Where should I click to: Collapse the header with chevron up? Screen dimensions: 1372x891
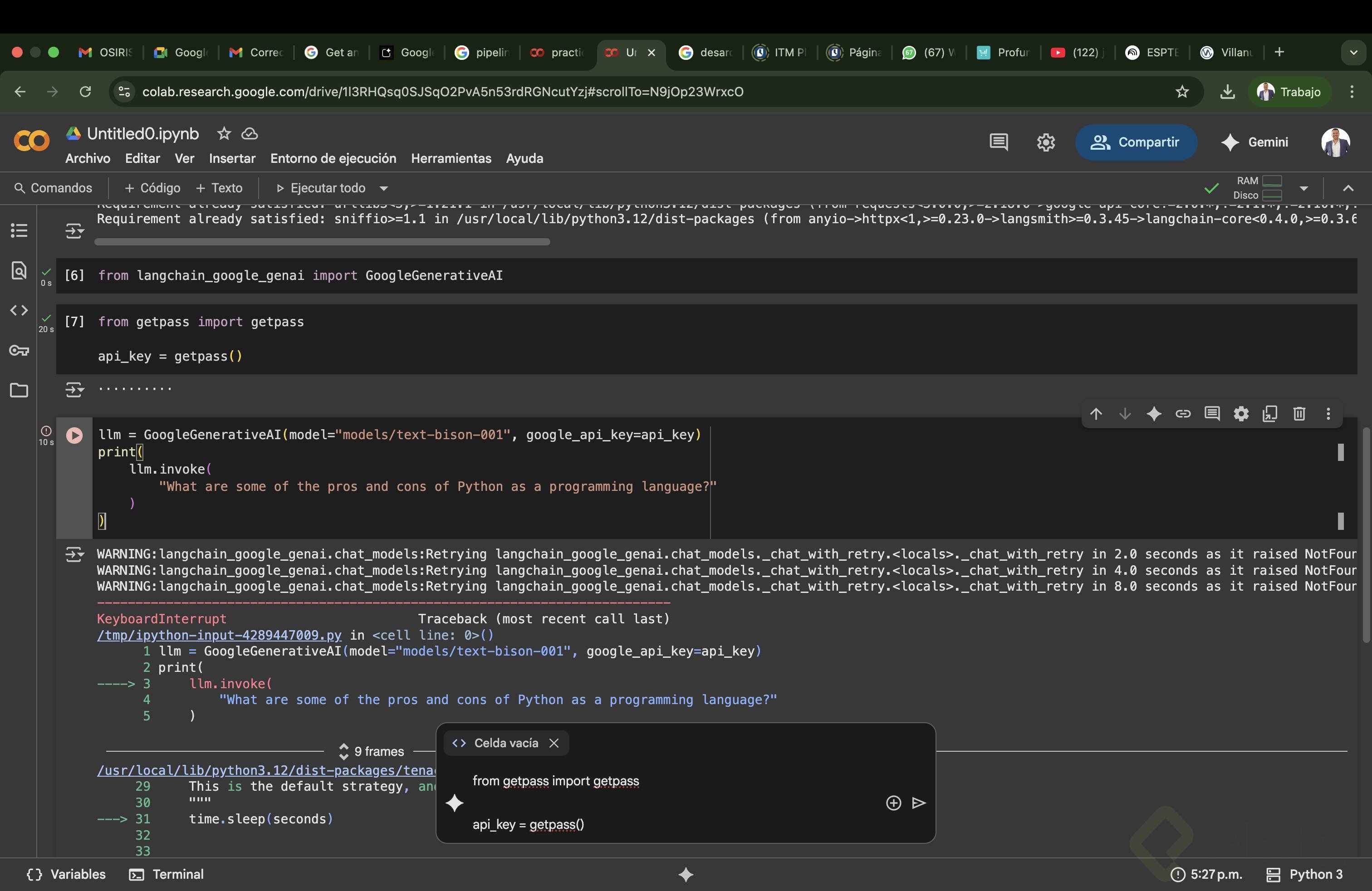coord(1348,188)
